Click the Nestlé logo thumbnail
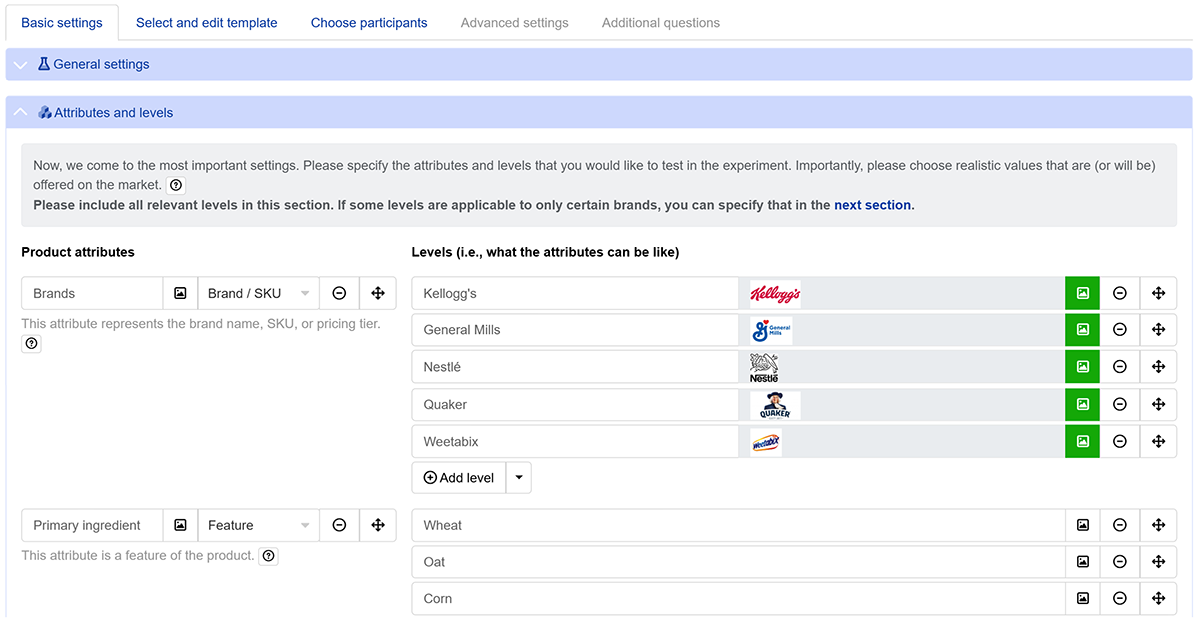Viewport: 1200px width, 621px height. (x=764, y=367)
